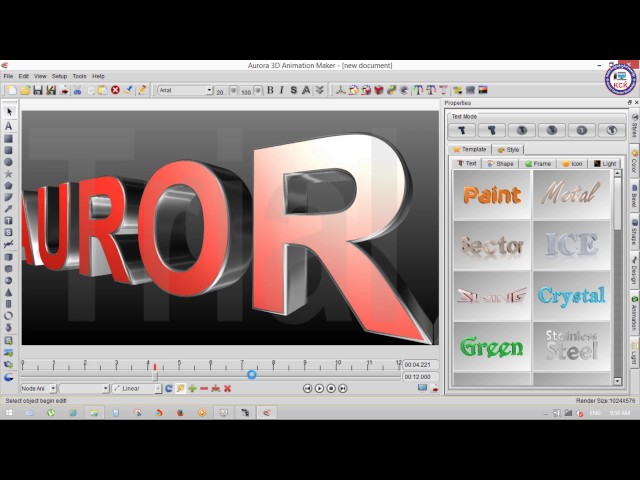The width and height of the screenshot is (640, 480).
Task: Stop the animation playback
Action: point(331,389)
